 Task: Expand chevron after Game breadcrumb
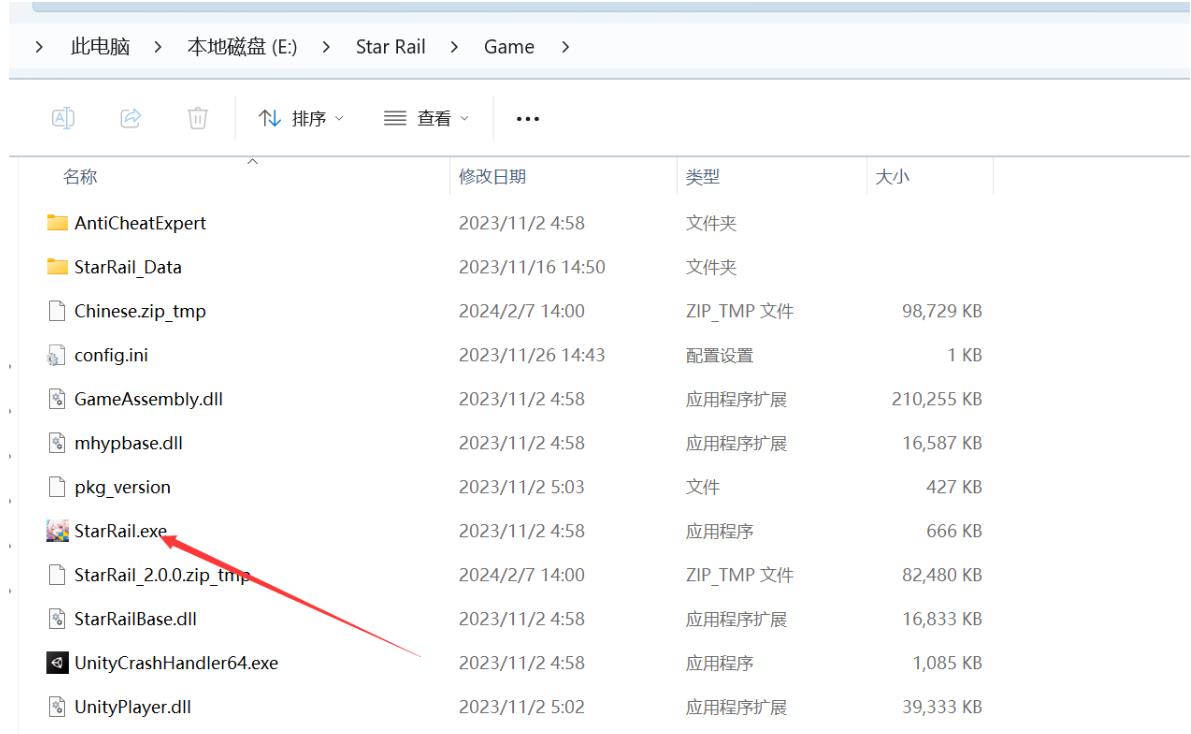565,47
